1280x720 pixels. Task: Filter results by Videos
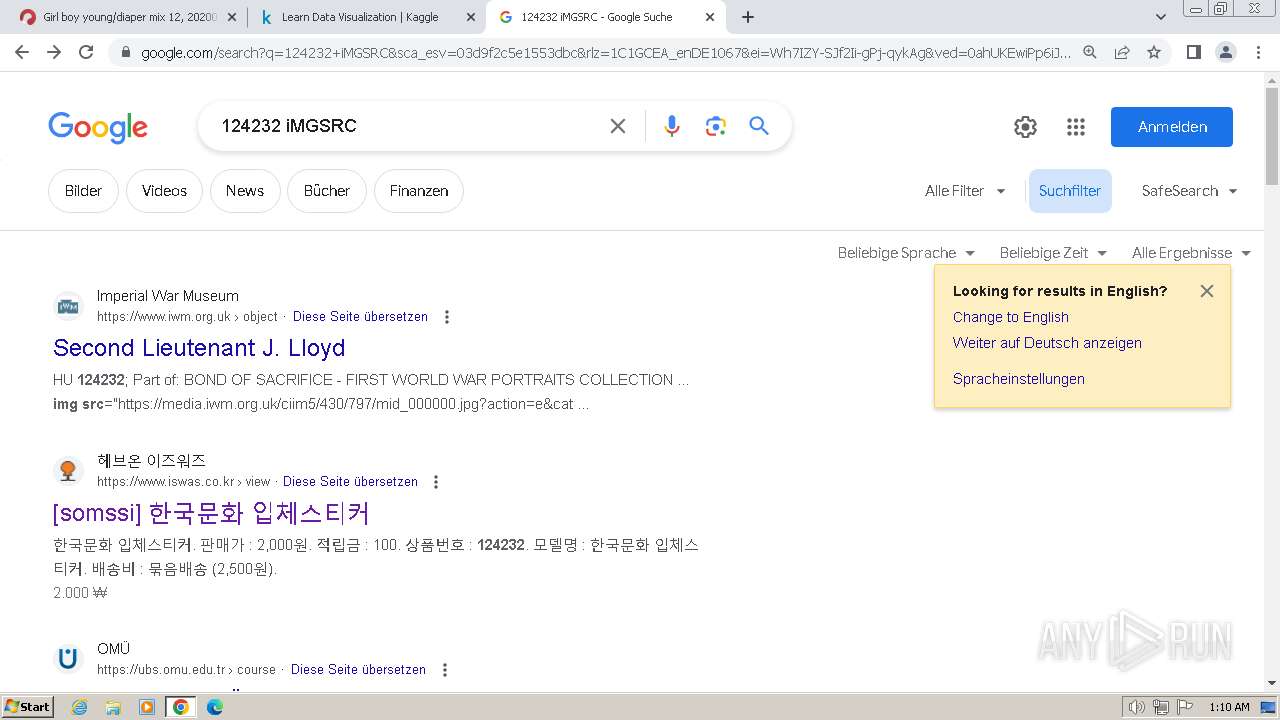(164, 191)
